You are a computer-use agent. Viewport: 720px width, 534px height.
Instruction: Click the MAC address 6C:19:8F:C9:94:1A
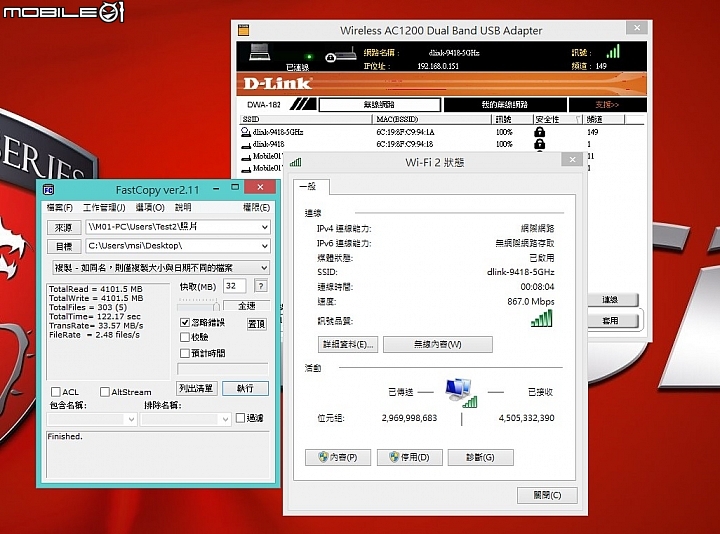(405, 132)
